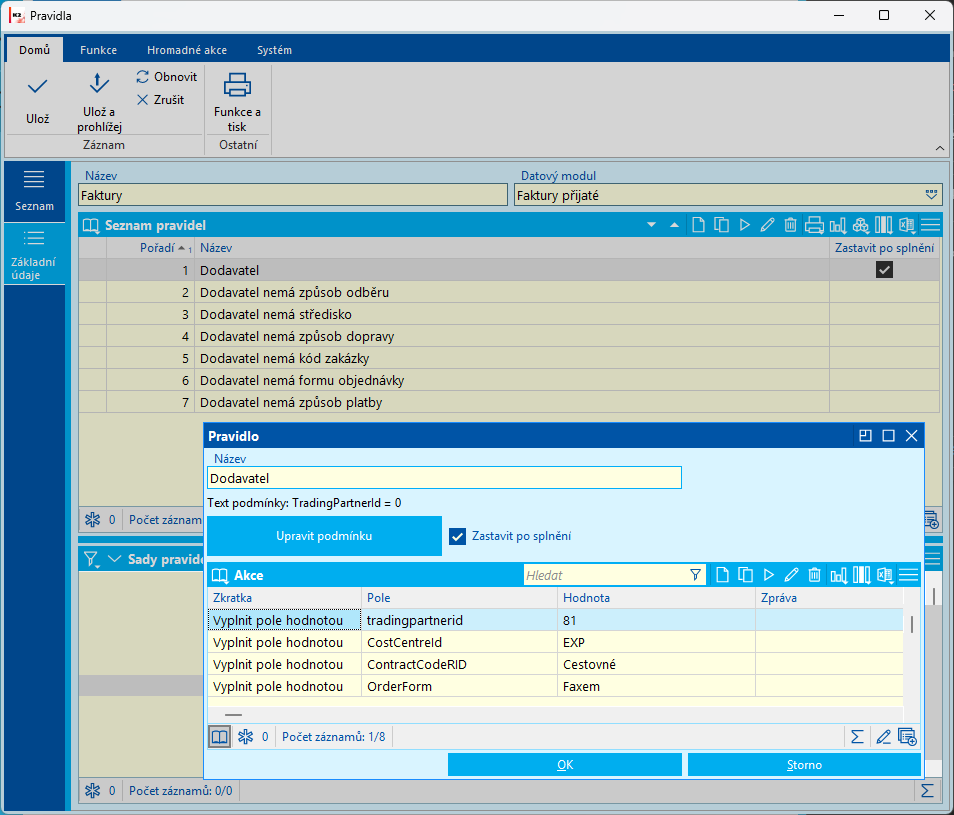954x815 pixels.
Task: Click the Upravit podmínku button
Action: point(324,536)
